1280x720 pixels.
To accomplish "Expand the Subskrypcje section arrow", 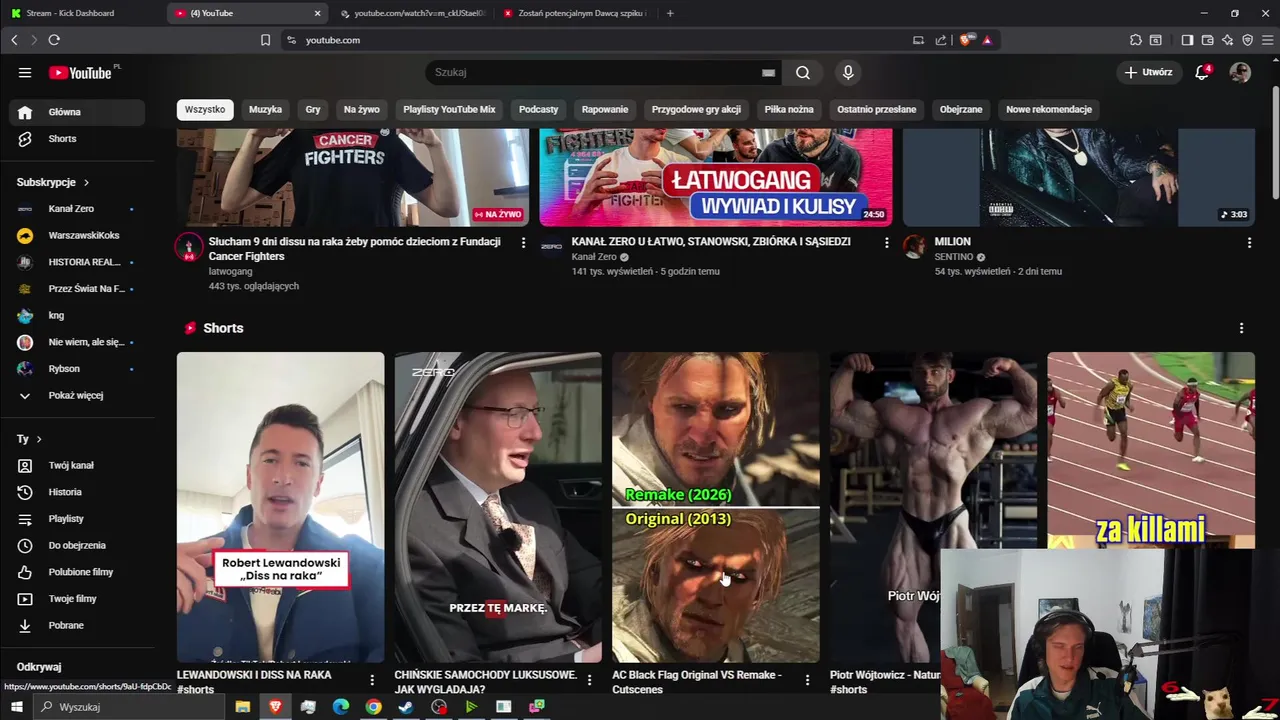I will [86, 182].
